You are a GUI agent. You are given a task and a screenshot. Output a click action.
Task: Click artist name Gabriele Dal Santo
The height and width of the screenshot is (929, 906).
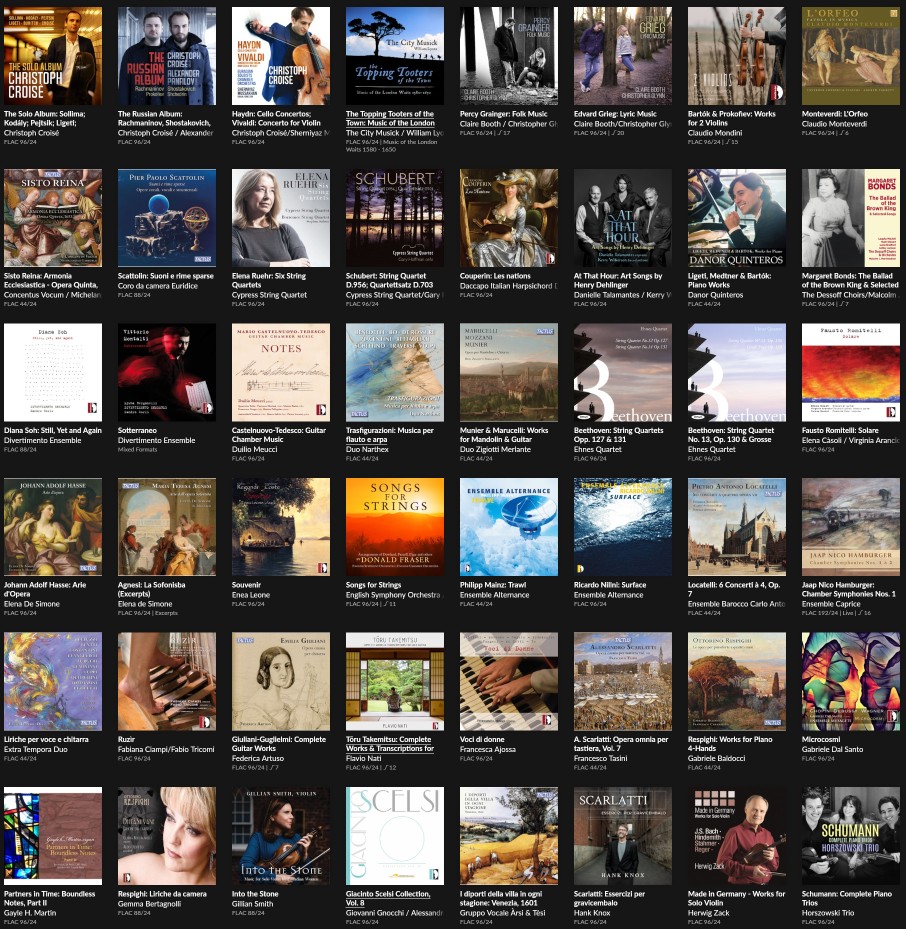tap(833, 749)
